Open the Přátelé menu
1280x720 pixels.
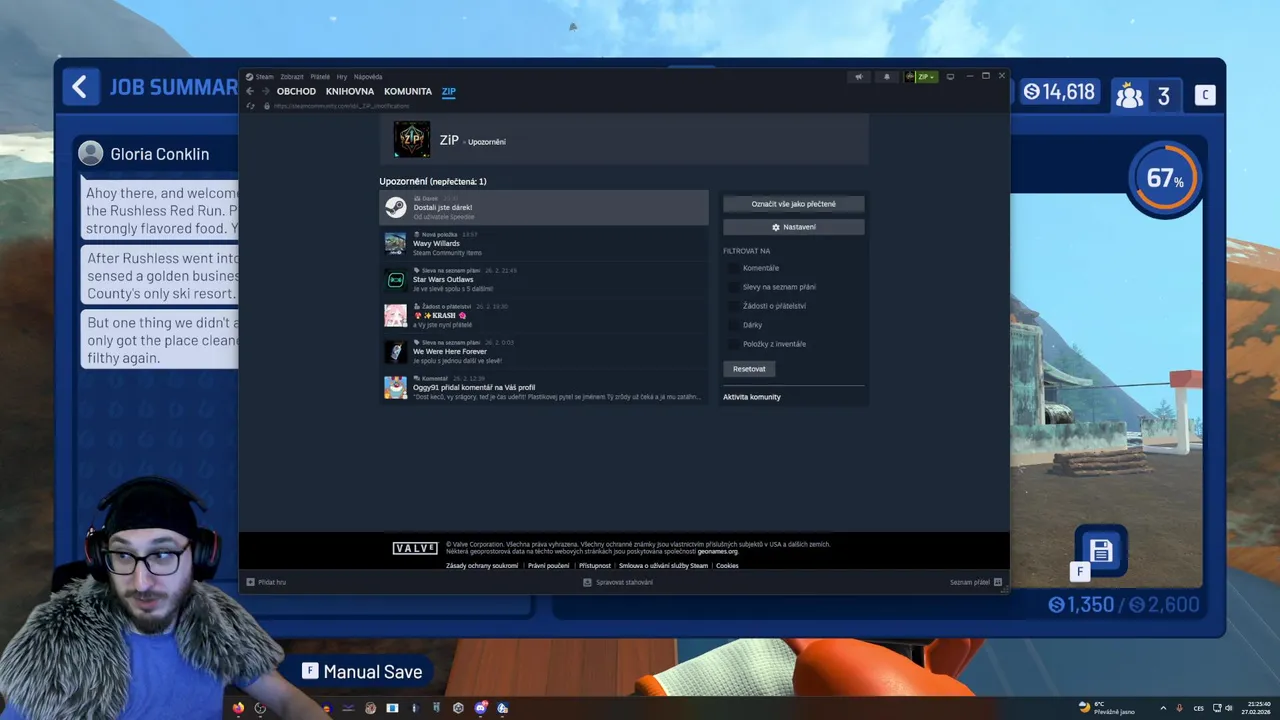click(x=320, y=77)
